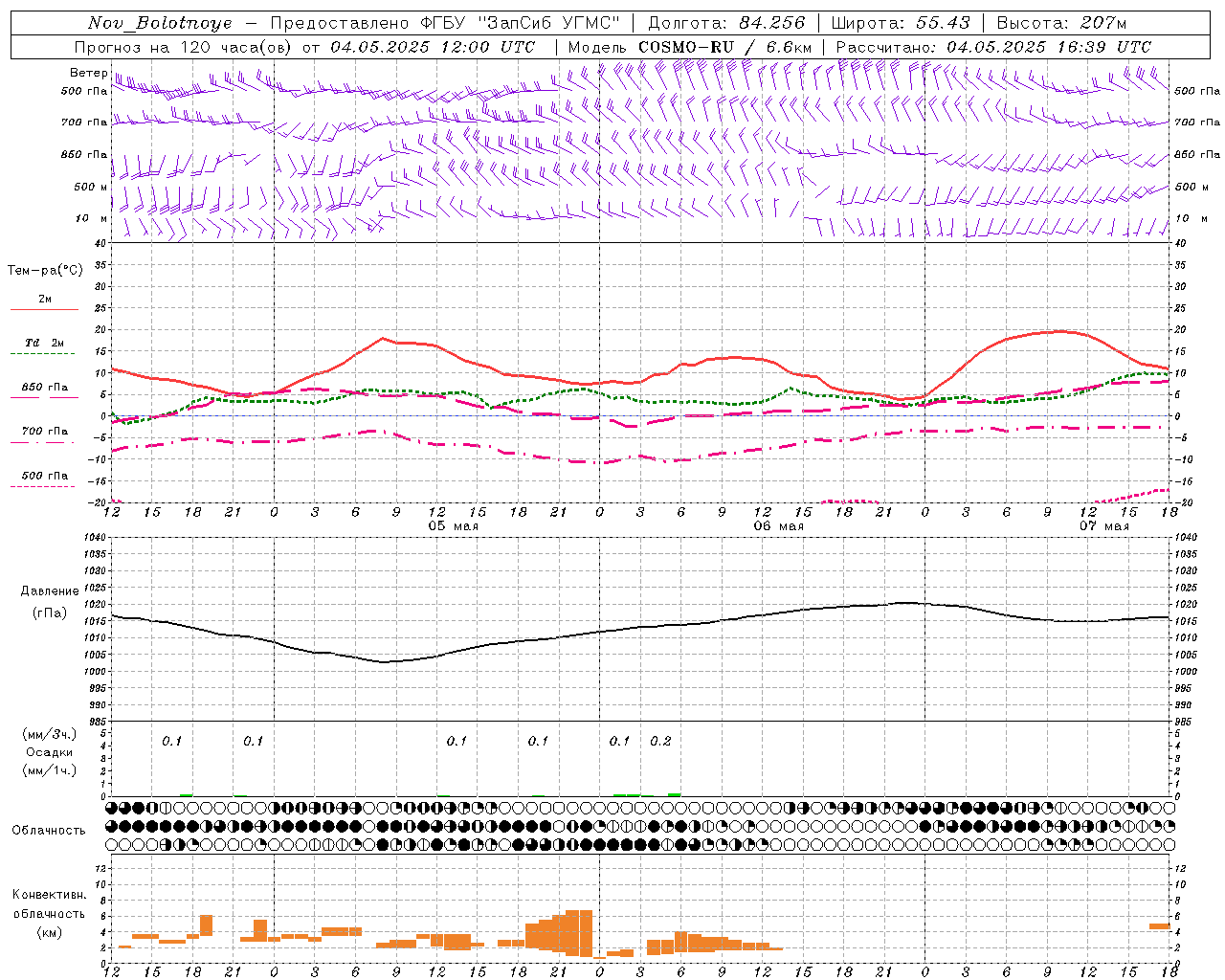Click the (км) convective cloud unit label
The image size is (1225, 980).
point(49,932)
